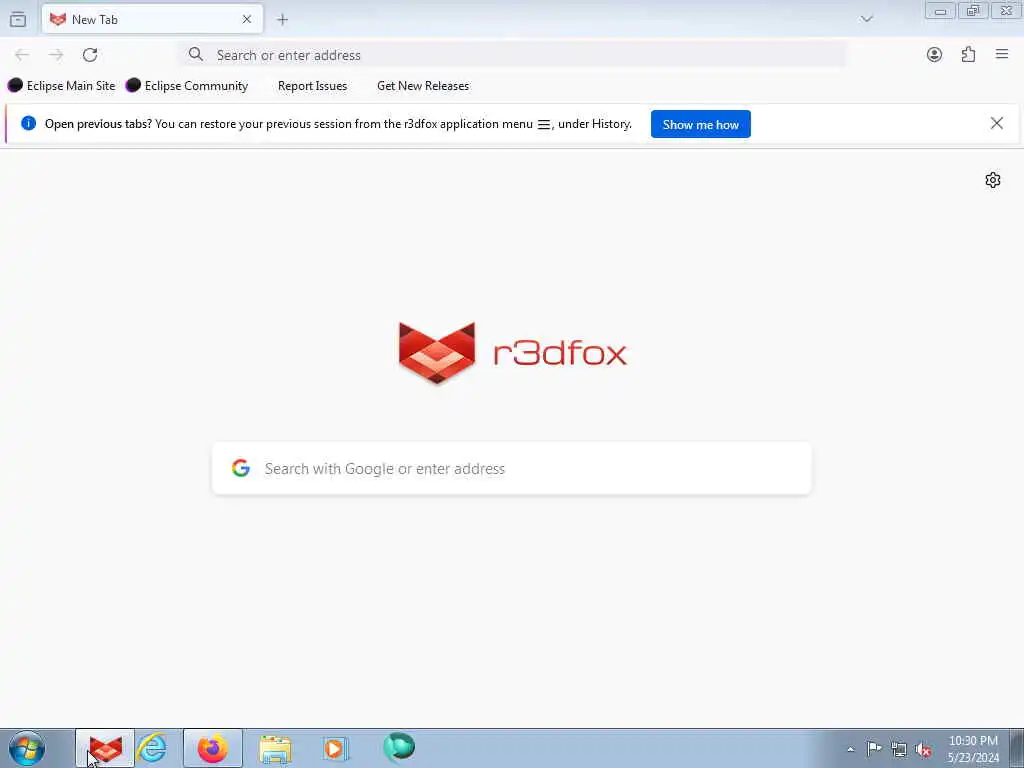Click the search magnifier icon in address bar

[x=195, y=54]
